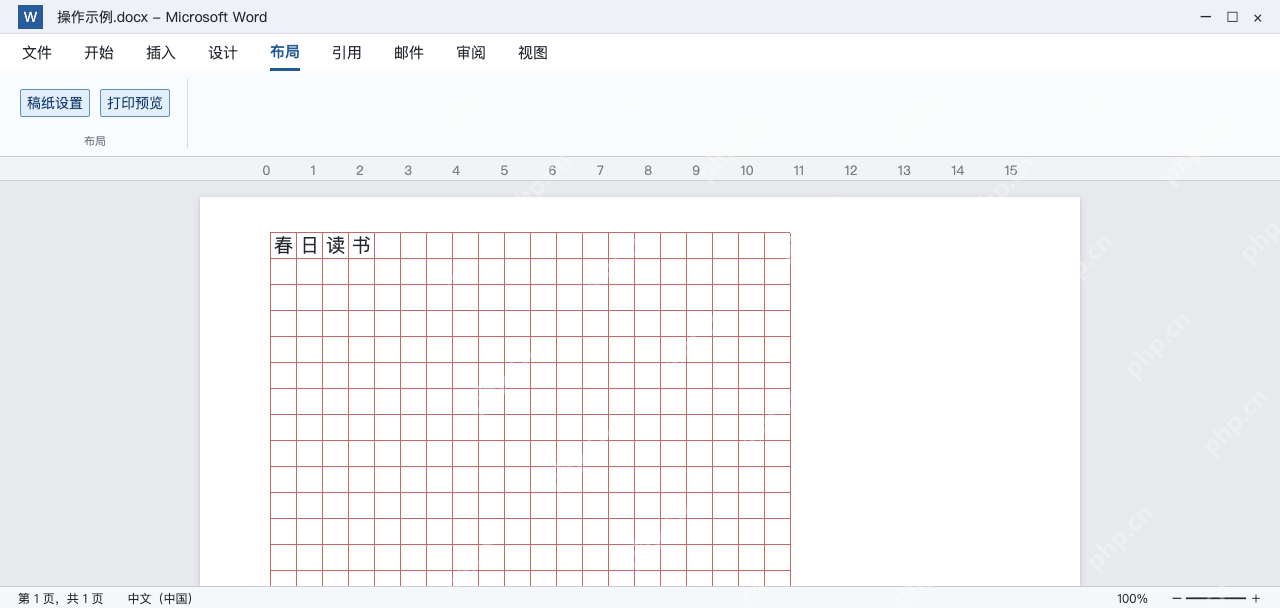
Task: Open the 文件 menu tab
Action: [x=37, y=53]
